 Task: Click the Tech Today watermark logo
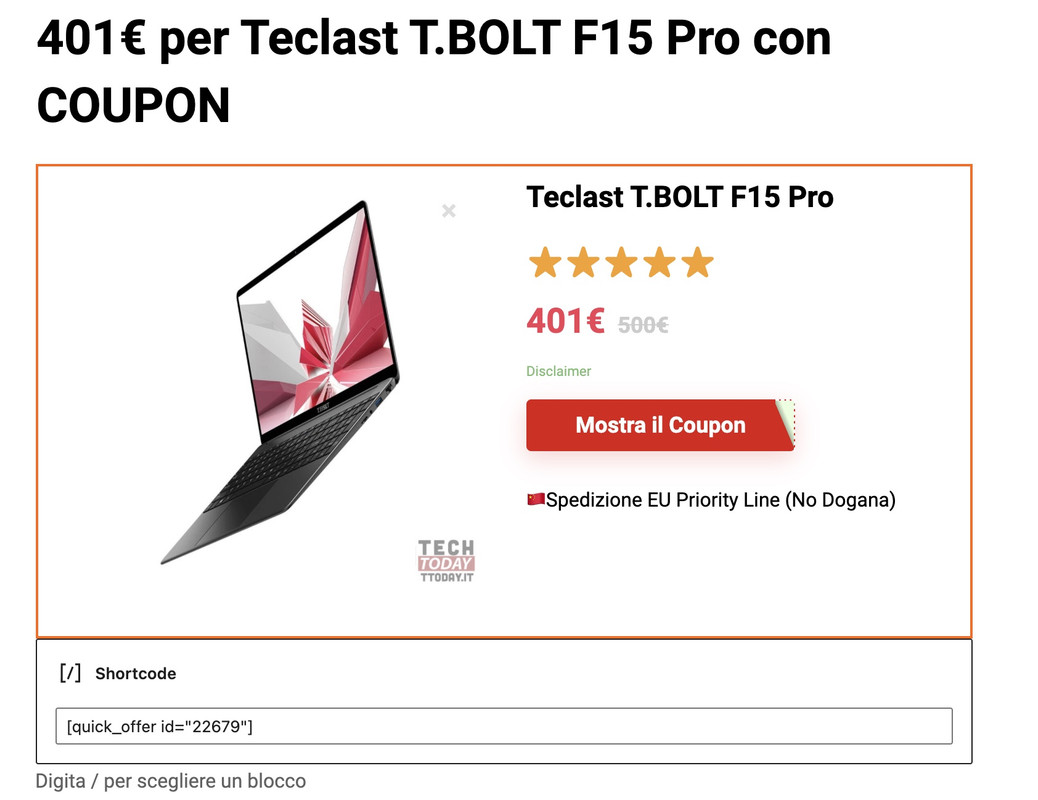[446, 560]
